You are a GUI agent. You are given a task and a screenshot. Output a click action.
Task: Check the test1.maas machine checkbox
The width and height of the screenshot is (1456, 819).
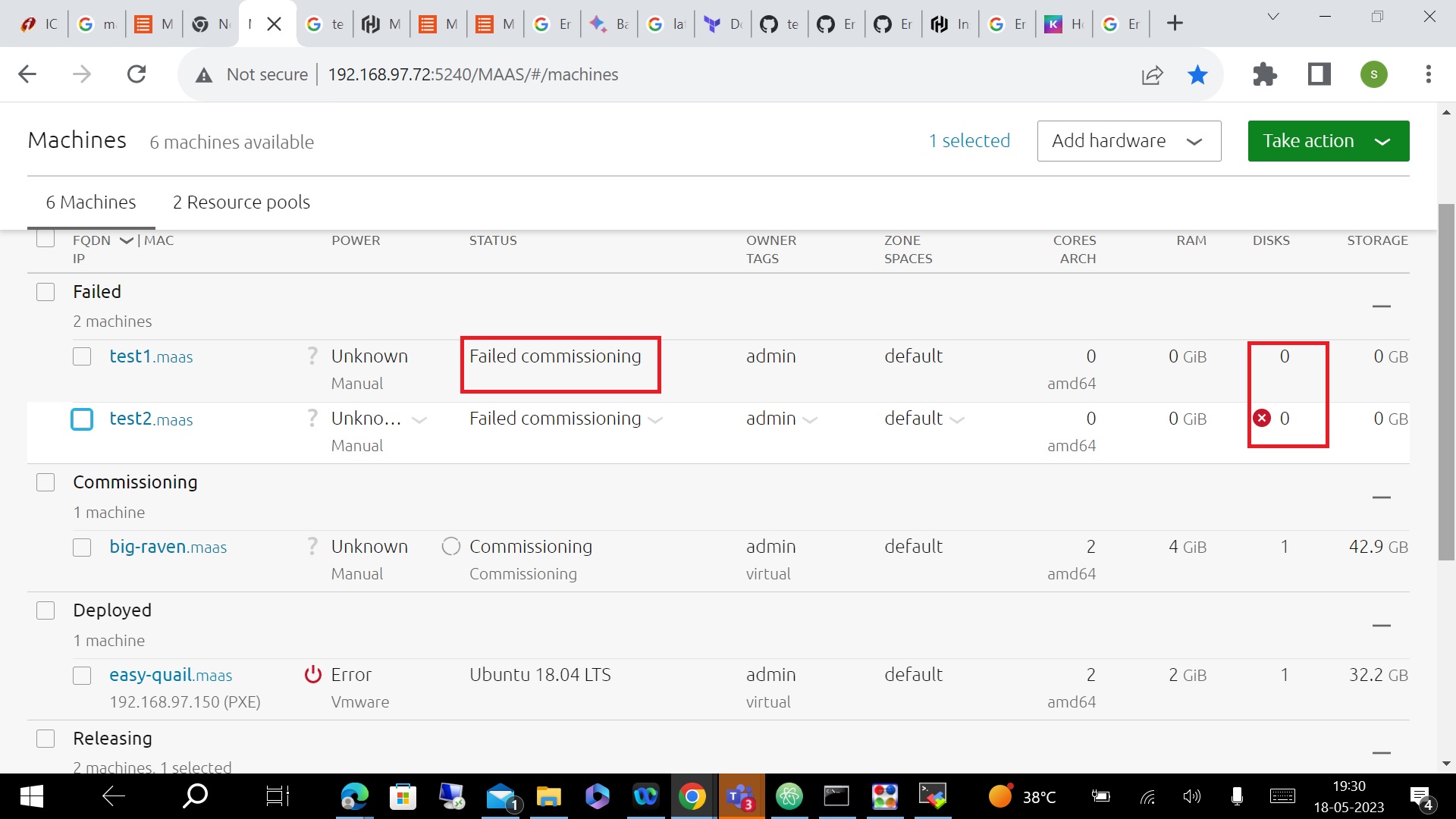tap(82, 356)
